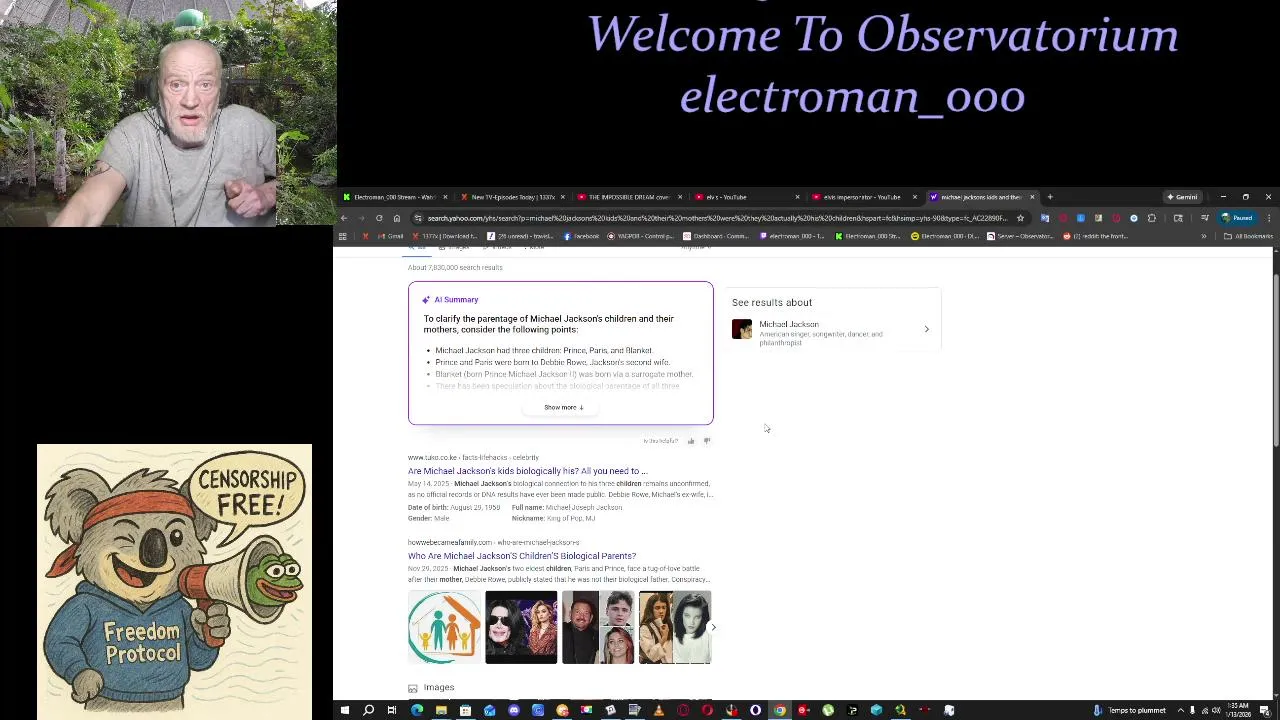Like the AI Summary with thumbs up
Viewport: 1280px width, 720px height.
[690, 440]
